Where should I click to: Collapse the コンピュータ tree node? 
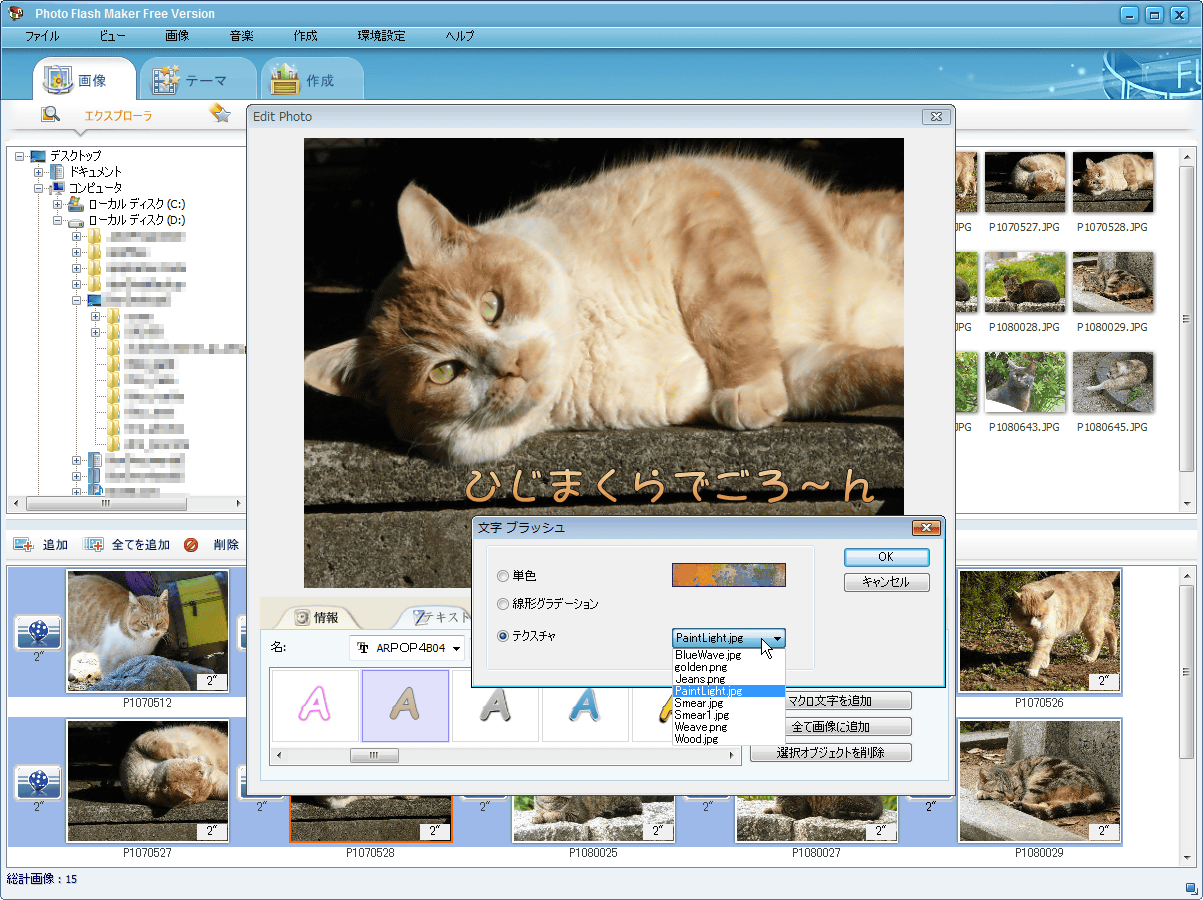tap(39, 188)
